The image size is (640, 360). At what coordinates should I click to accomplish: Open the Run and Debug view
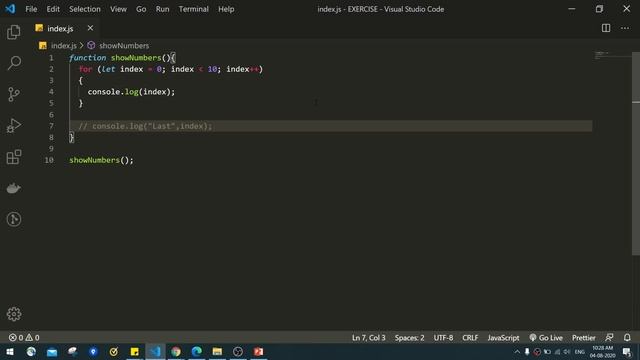[x=14, y=126]
